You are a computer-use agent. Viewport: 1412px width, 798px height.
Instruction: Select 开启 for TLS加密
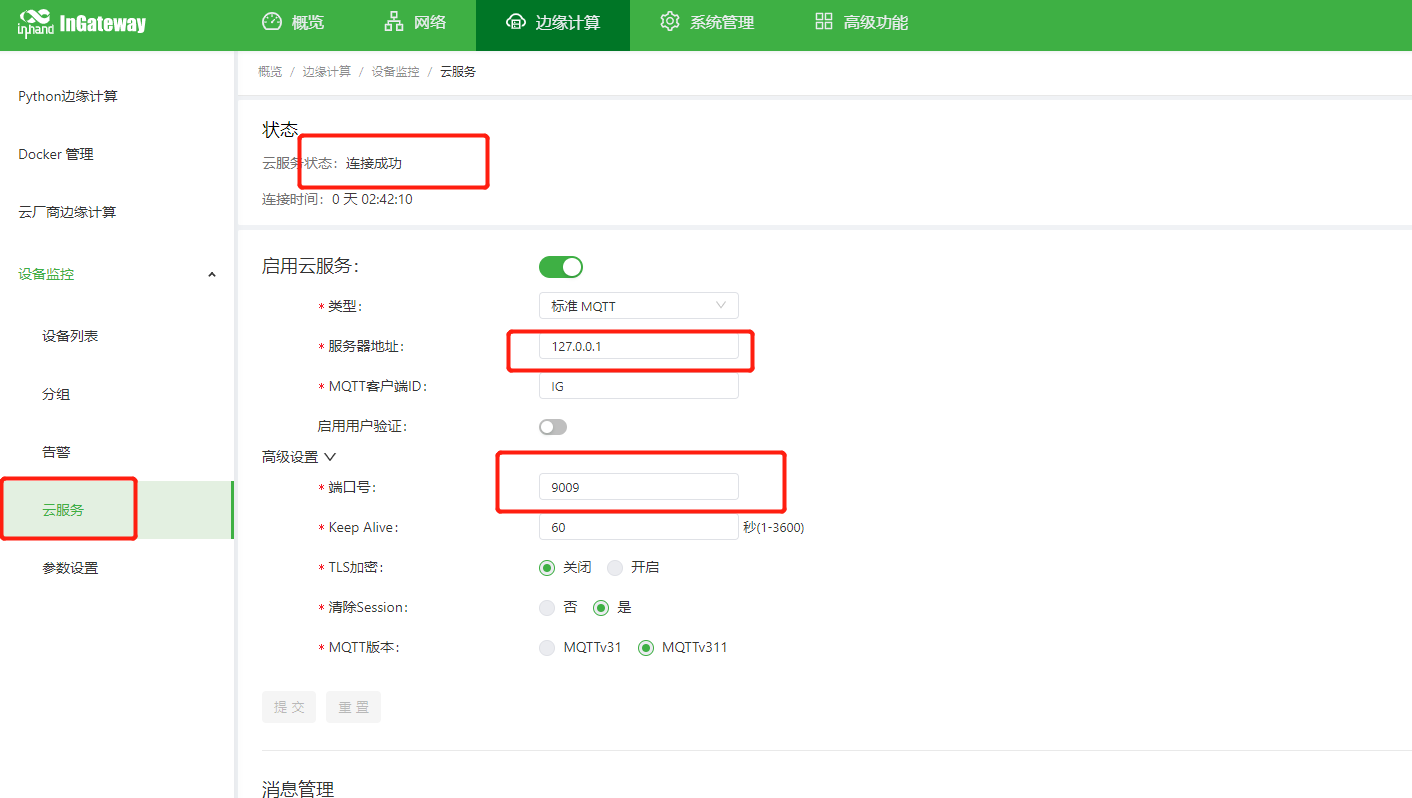(x=615, y=567)
